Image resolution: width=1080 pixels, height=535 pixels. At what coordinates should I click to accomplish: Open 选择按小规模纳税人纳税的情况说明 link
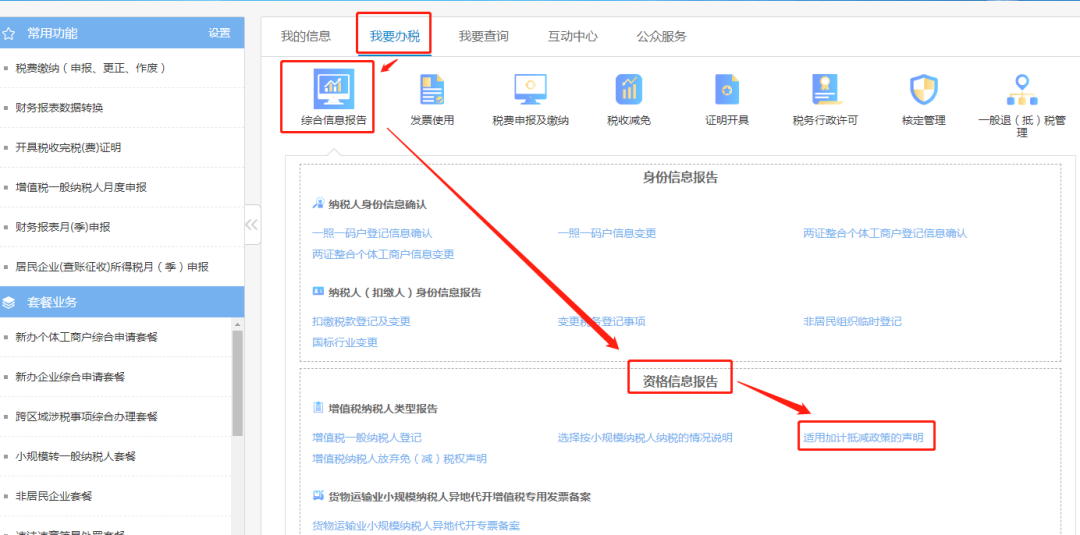point(645,438)
